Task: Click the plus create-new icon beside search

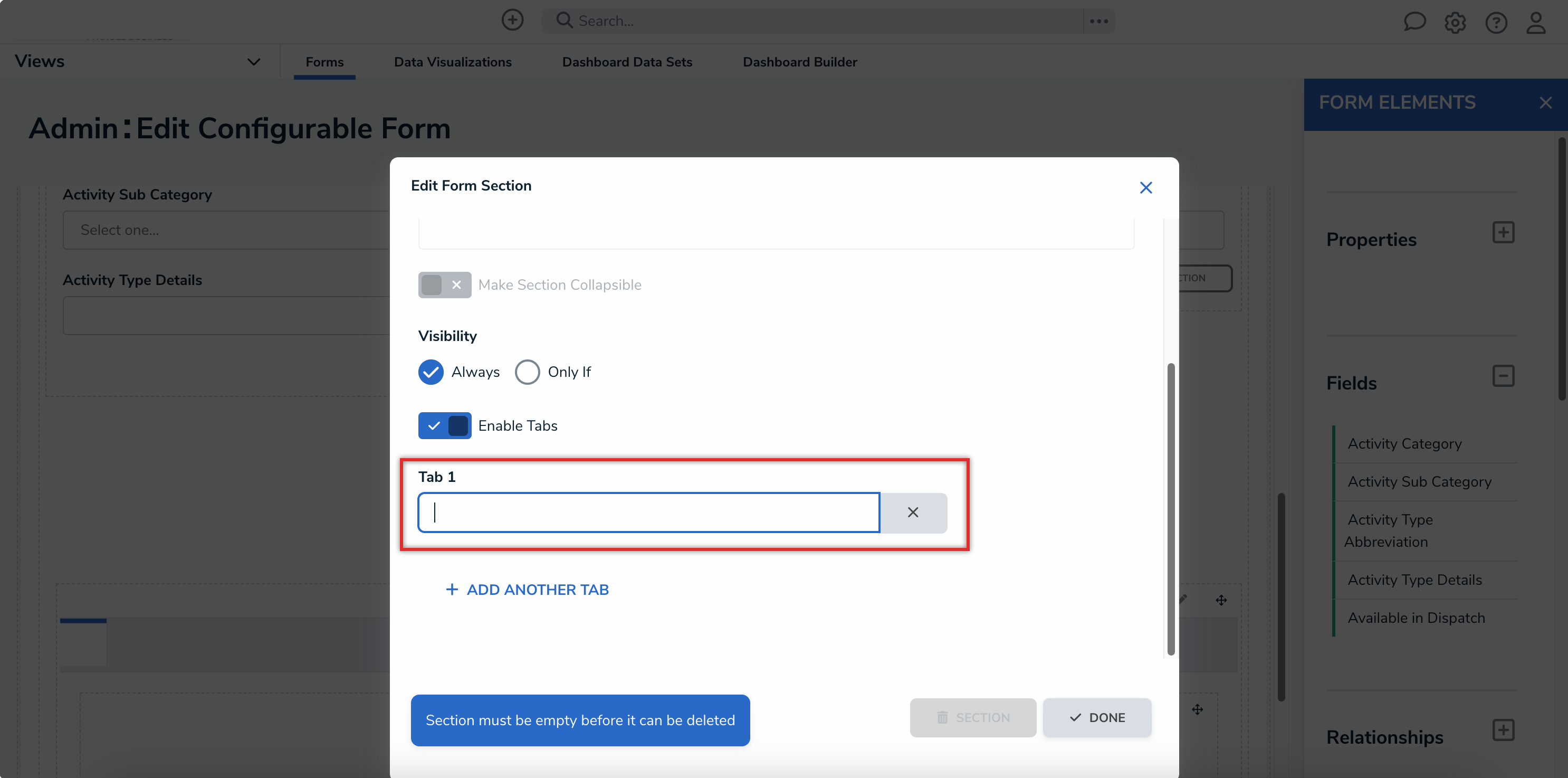Action: pos(512,20)
